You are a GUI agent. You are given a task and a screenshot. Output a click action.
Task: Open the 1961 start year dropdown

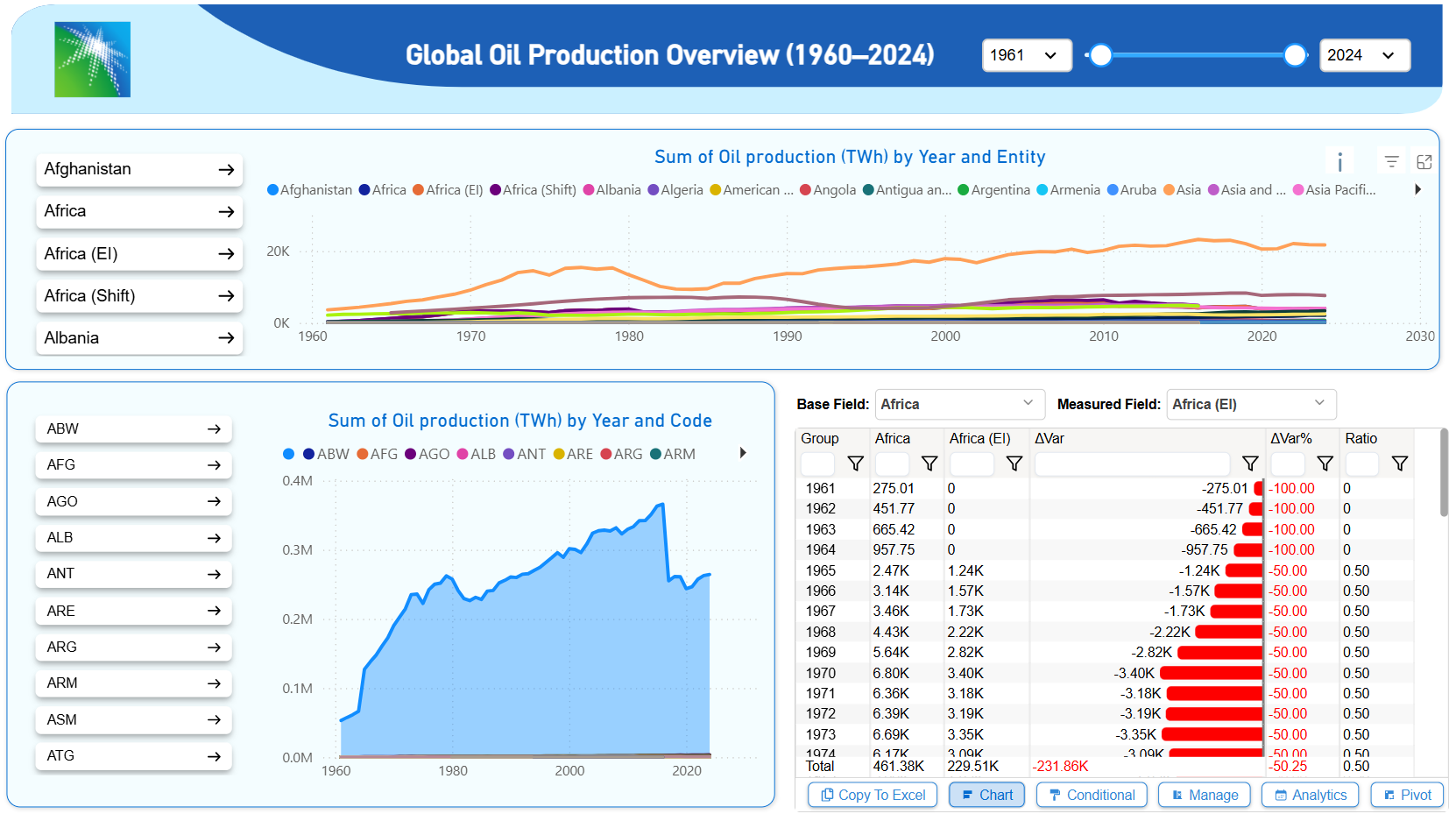click(x=1027, y=55)
